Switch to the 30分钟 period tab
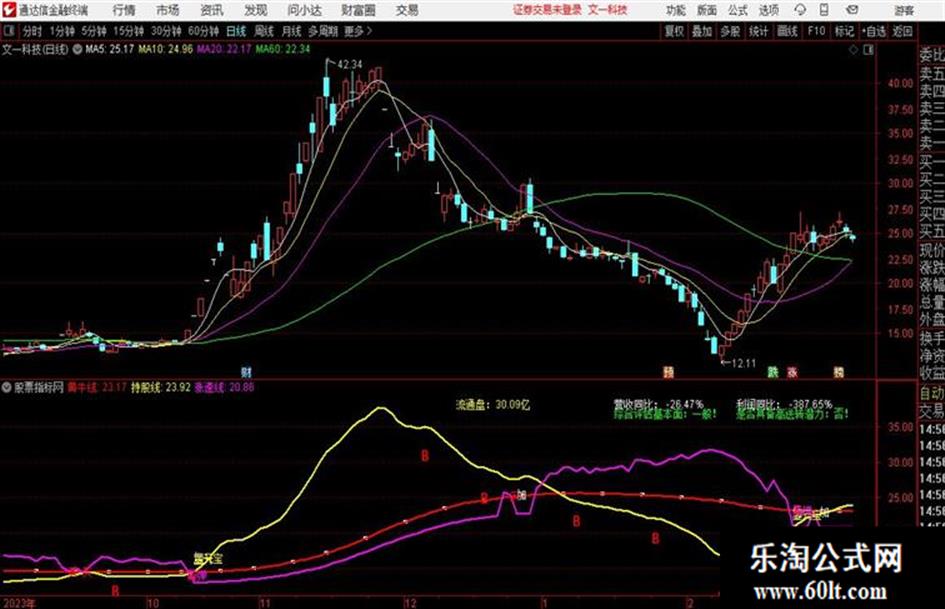945x609 pixels. [166, 31]
